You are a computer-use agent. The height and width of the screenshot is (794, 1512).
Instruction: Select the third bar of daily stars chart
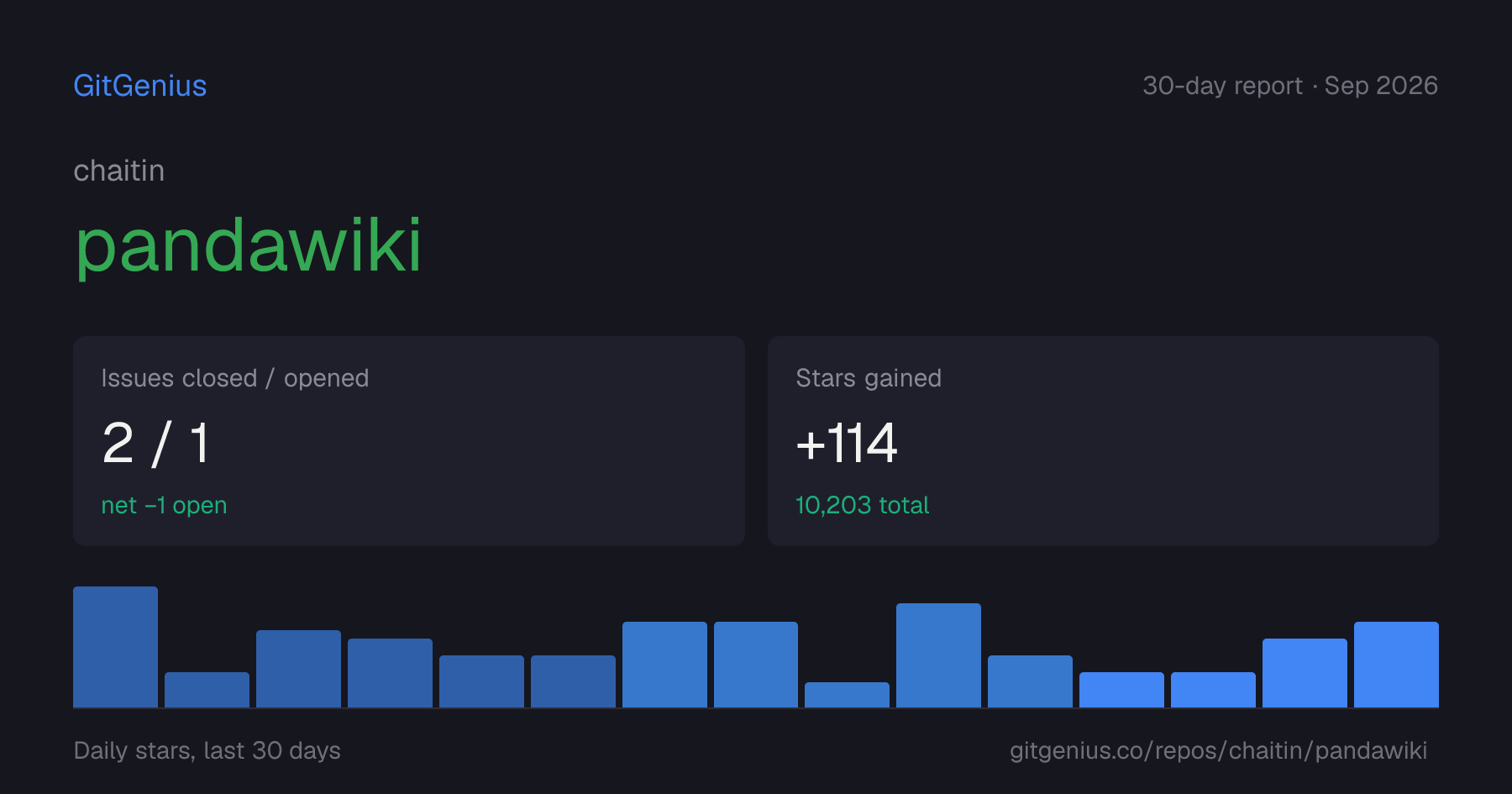pos(298,669)
